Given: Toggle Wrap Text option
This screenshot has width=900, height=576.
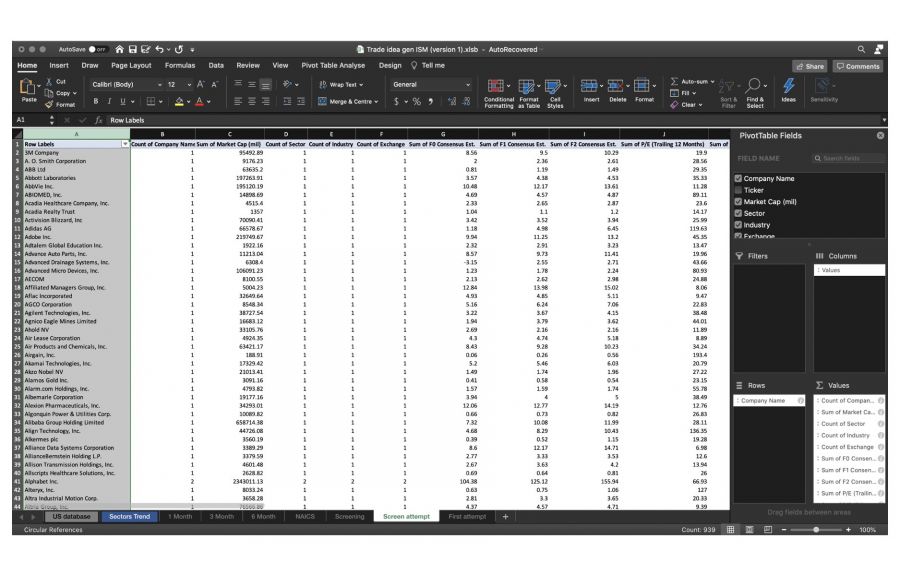Looking at the screenshot, I should [x=342, y=84].
